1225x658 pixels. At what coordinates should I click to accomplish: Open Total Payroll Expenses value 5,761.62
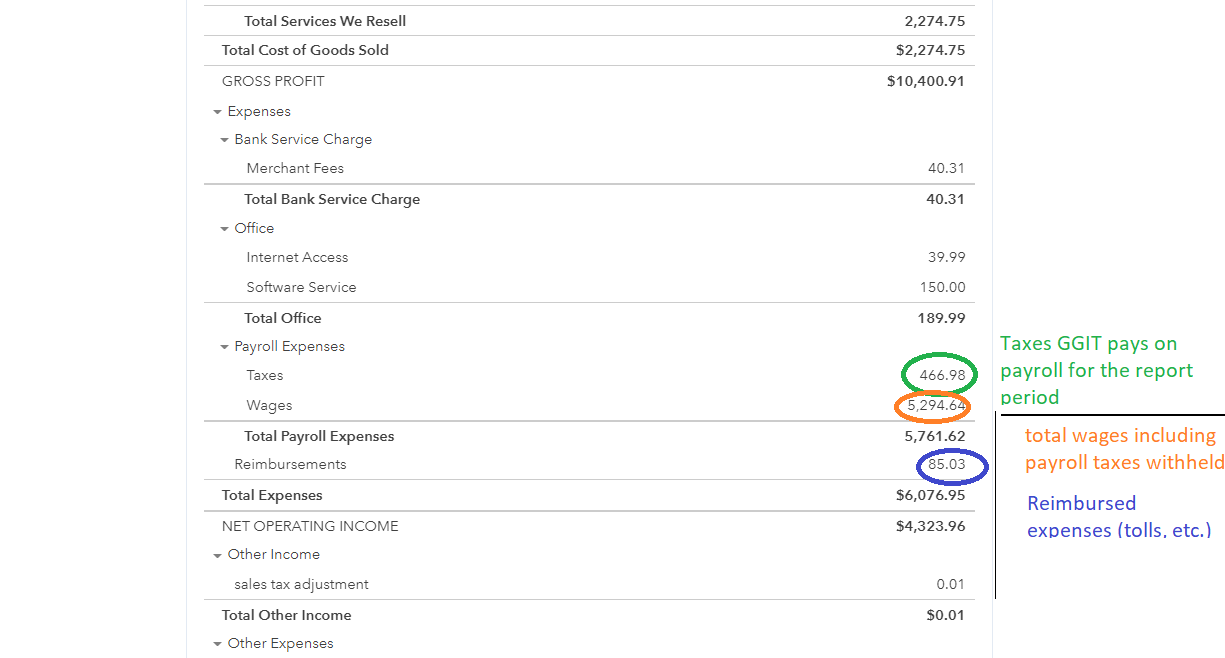pyautogui.click(x=934, y=437)
